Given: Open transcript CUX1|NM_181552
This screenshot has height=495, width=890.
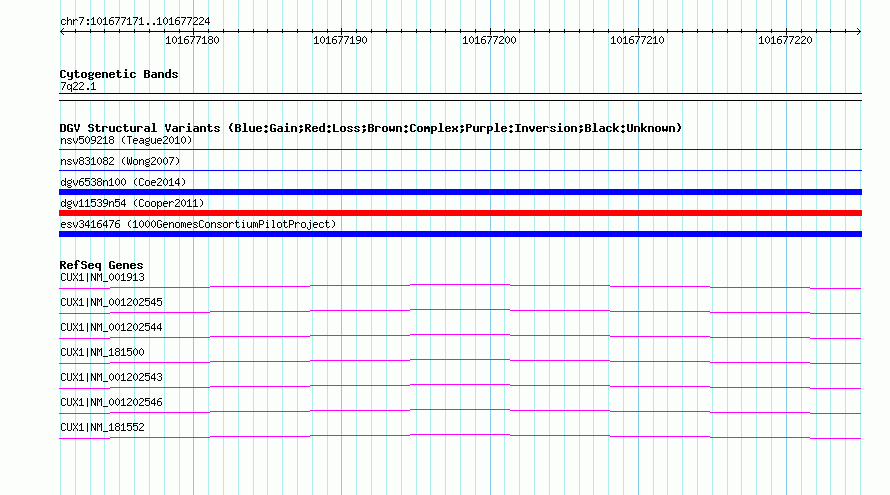Looking at the screenshot, I should point(102,427).
